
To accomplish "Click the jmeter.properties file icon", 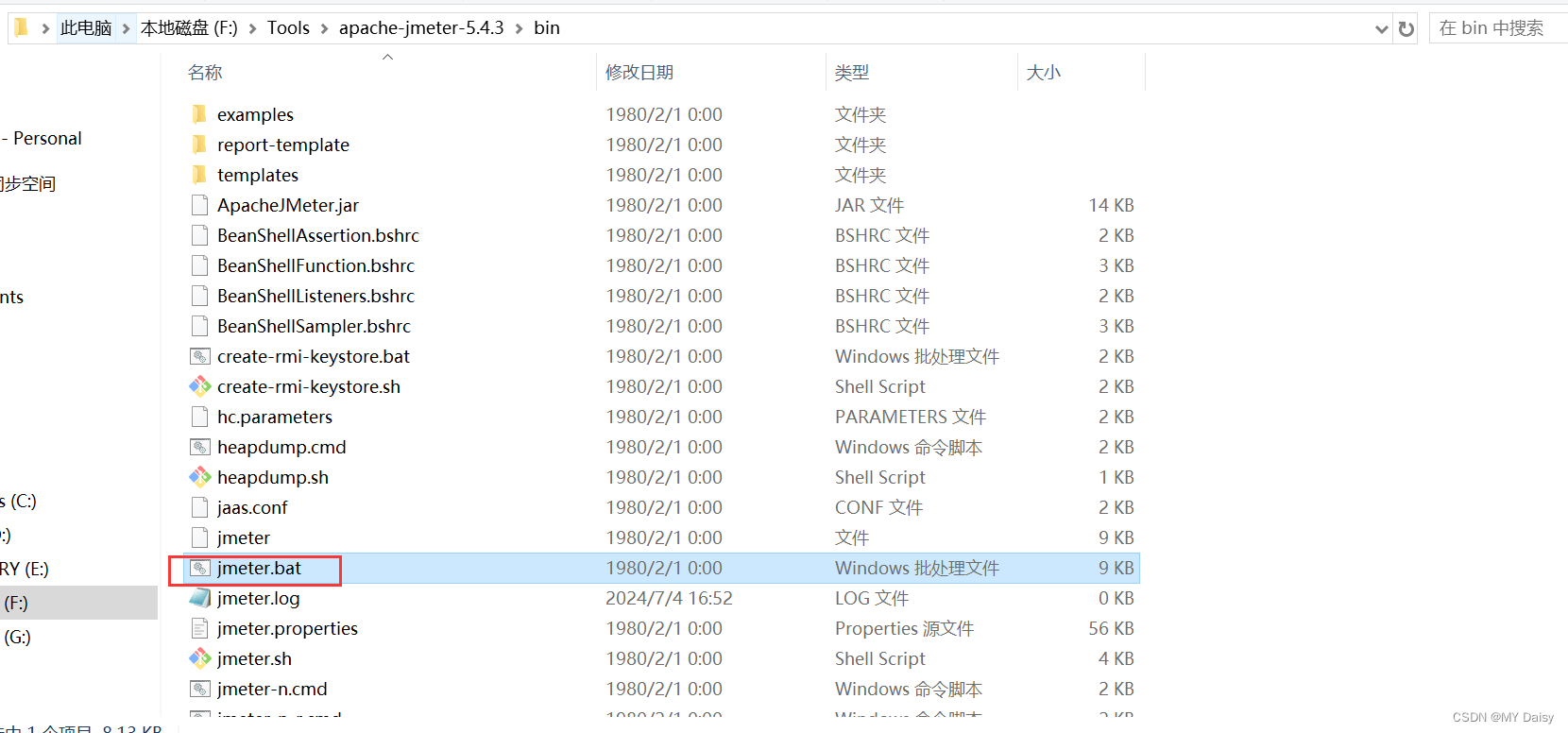I will pyautogui.click(x=199, y=628).
